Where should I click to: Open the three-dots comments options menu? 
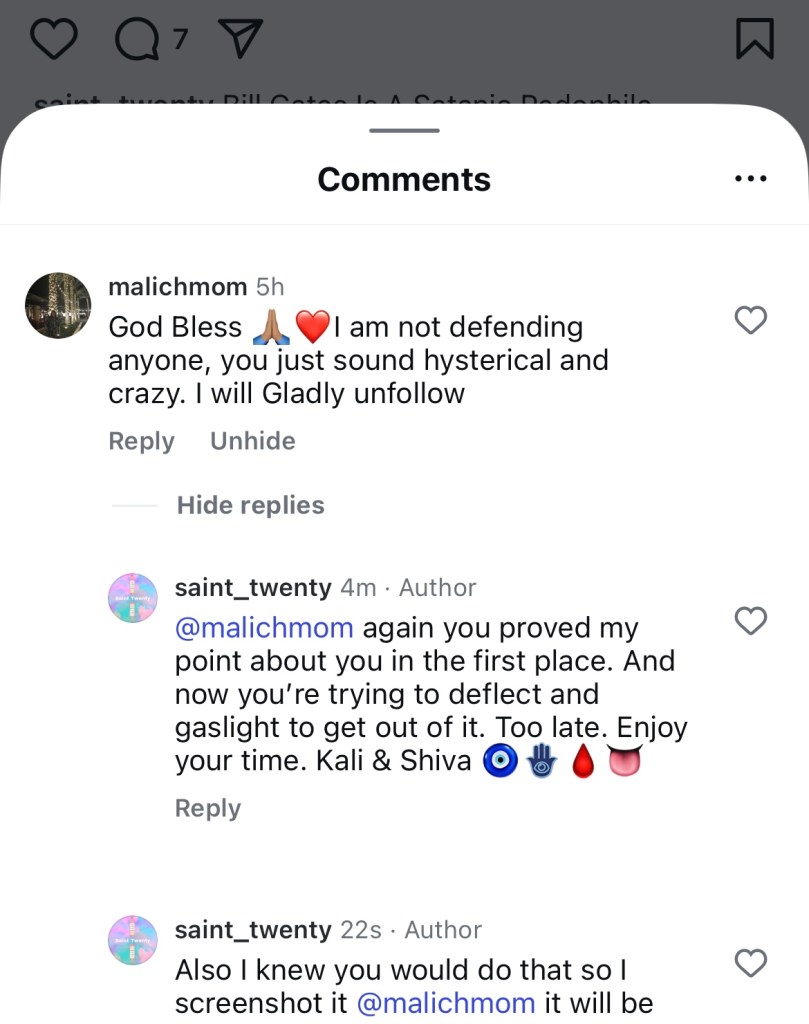coord(750,179)
